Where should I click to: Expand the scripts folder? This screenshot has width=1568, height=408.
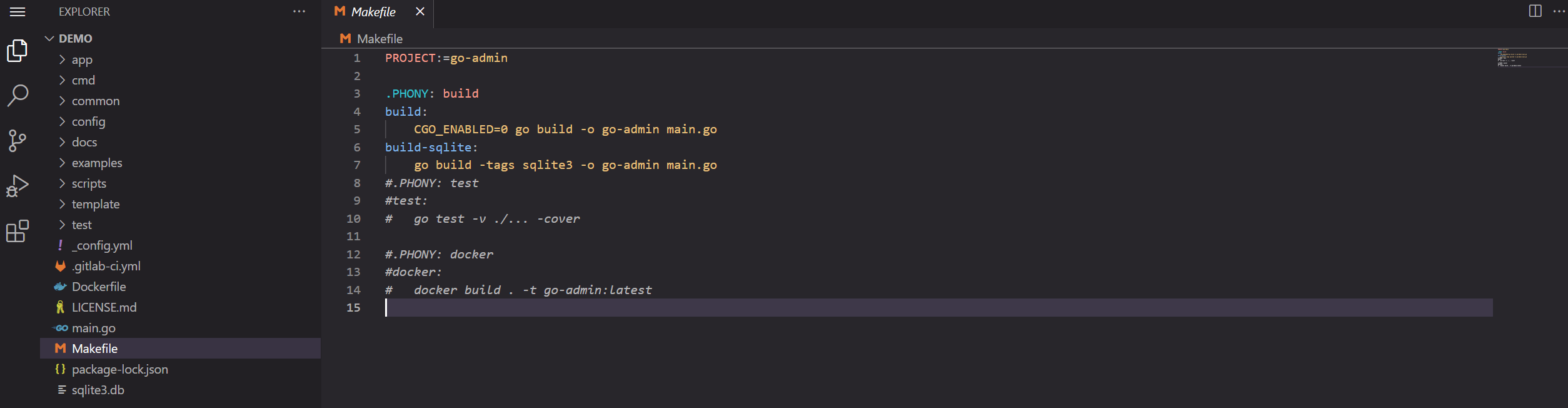coord(89,184)
